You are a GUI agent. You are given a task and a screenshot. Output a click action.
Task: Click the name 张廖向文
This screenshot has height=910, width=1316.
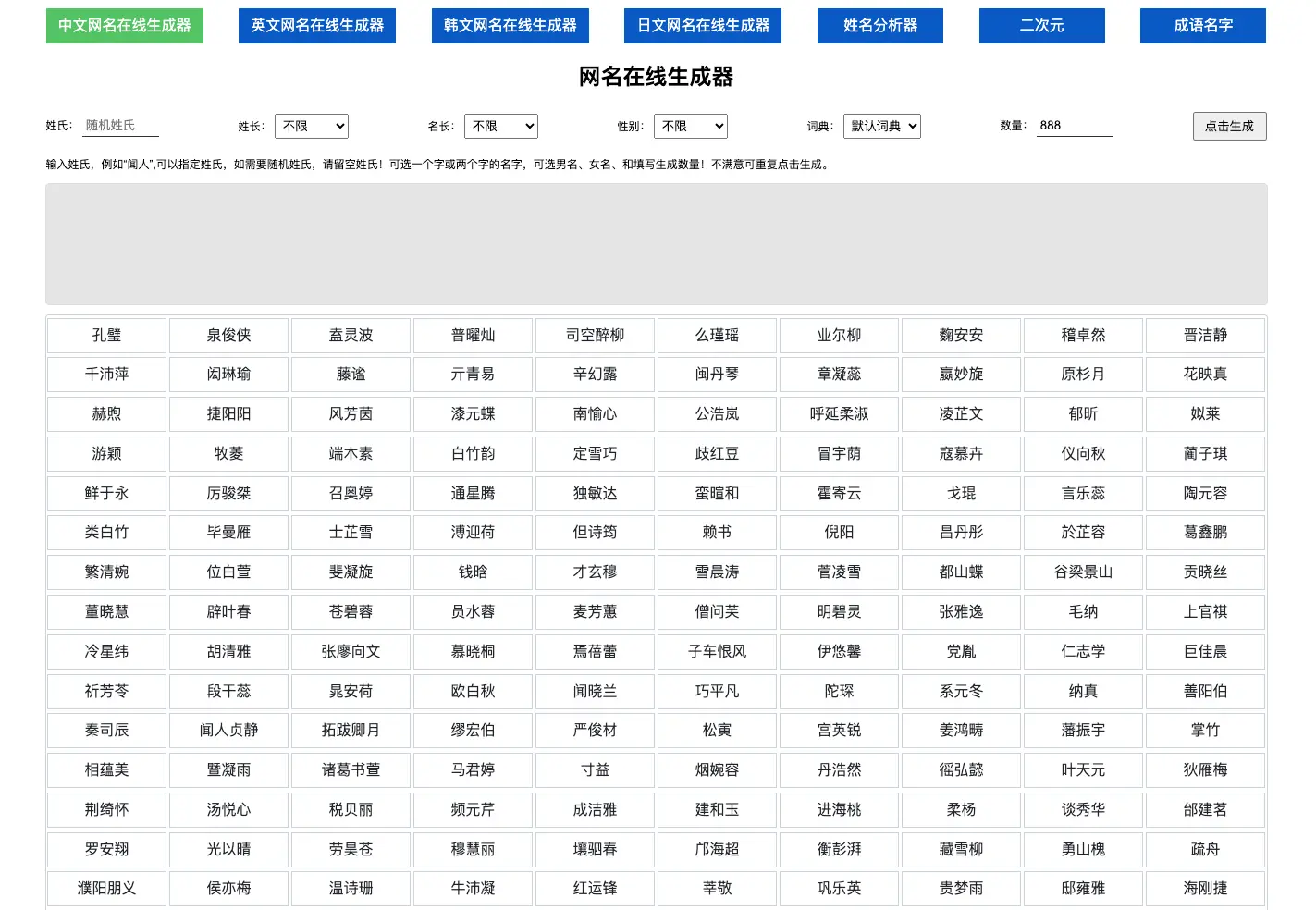coord(351,652)
